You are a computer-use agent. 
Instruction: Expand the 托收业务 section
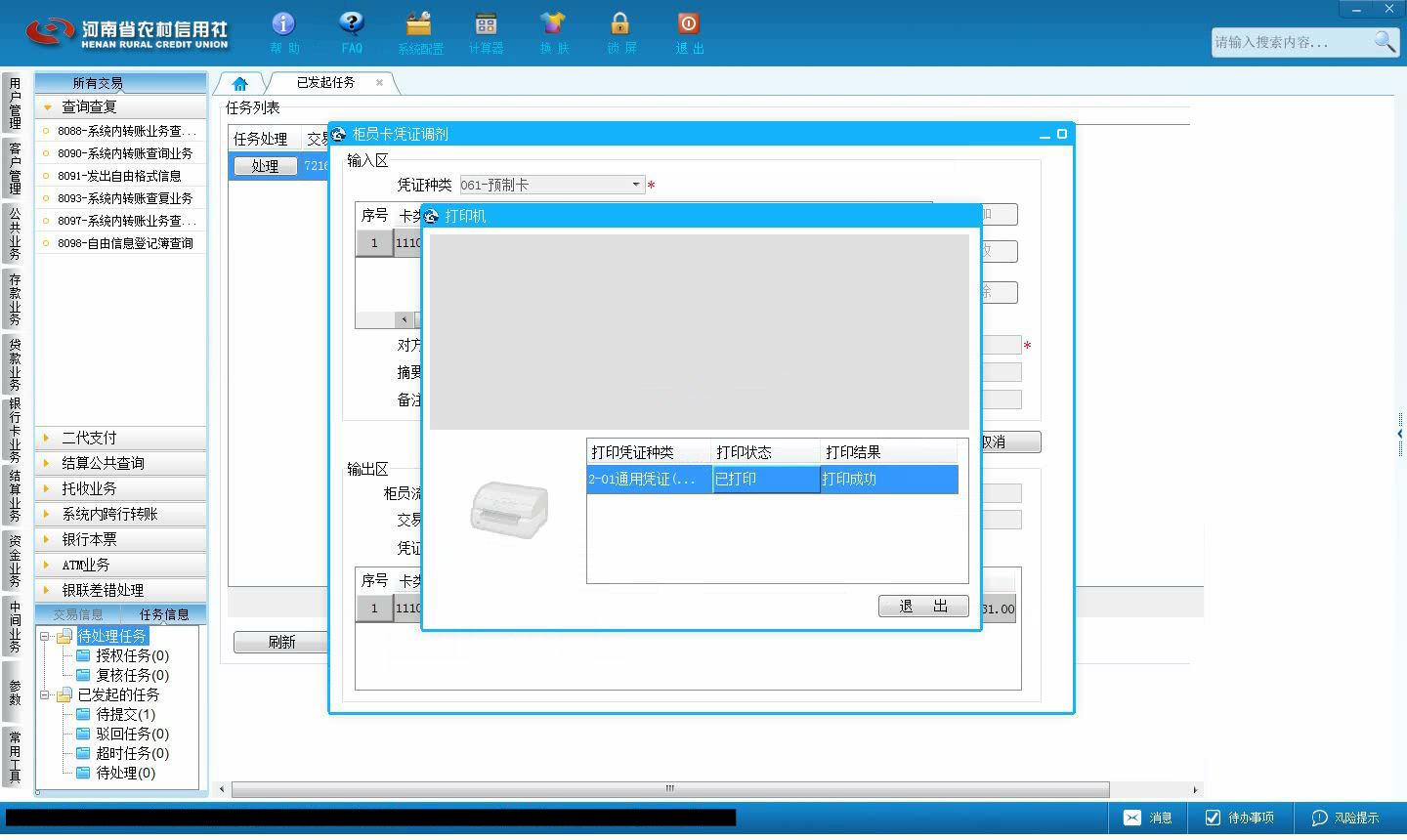coord(120,488)
